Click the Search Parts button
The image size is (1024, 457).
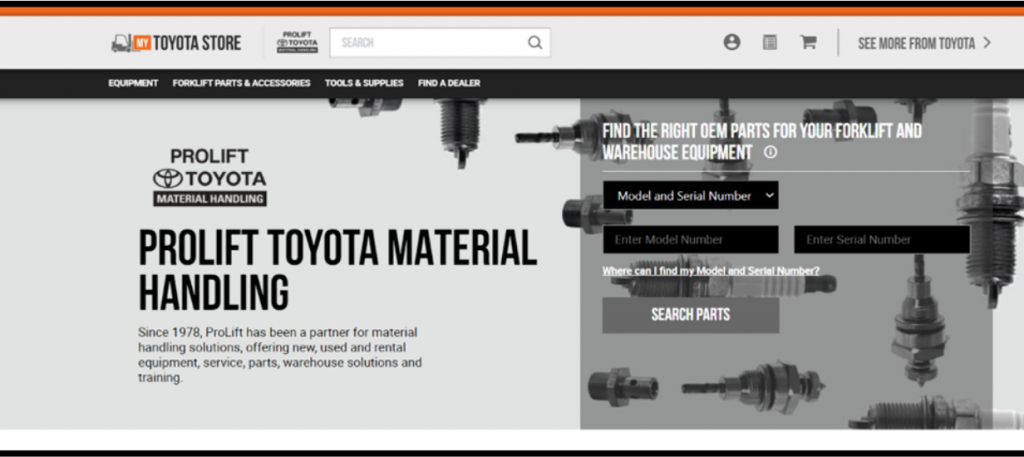pyautogui.click(x=690, y=315)
